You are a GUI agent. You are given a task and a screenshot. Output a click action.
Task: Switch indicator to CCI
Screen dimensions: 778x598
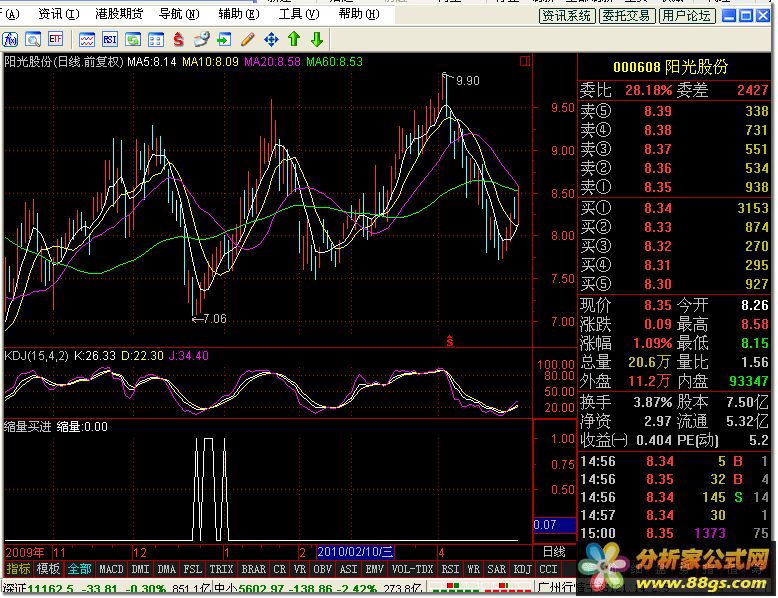coord(548,569)
